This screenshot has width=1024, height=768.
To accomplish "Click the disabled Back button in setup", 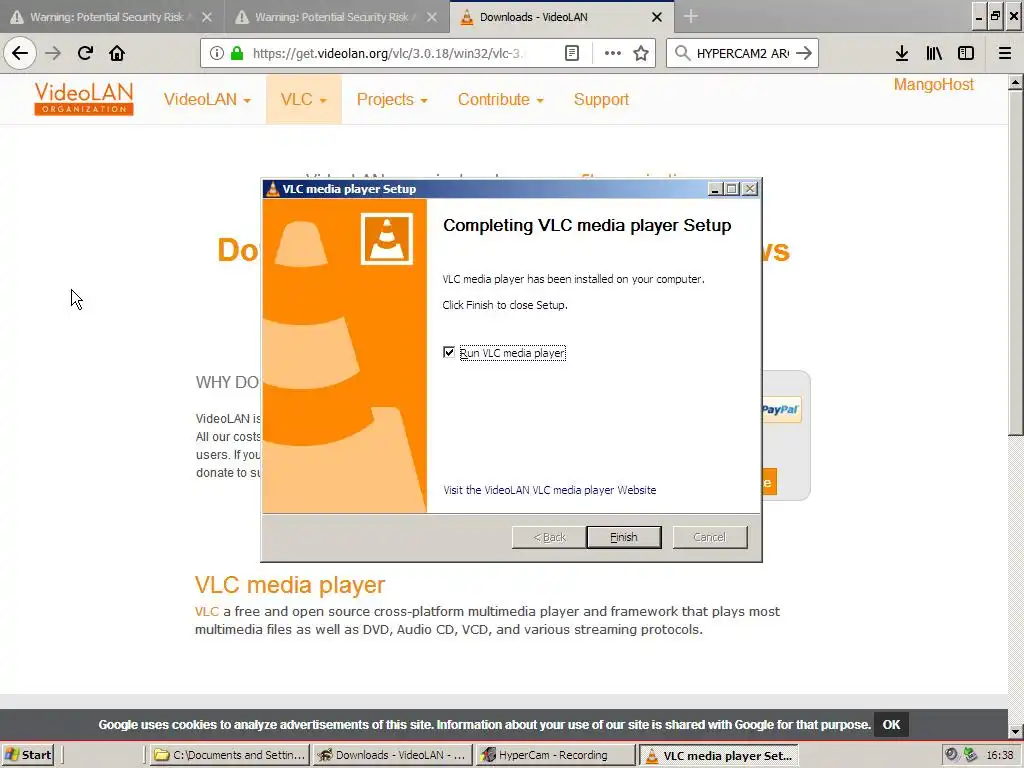I will click(549, 537).
